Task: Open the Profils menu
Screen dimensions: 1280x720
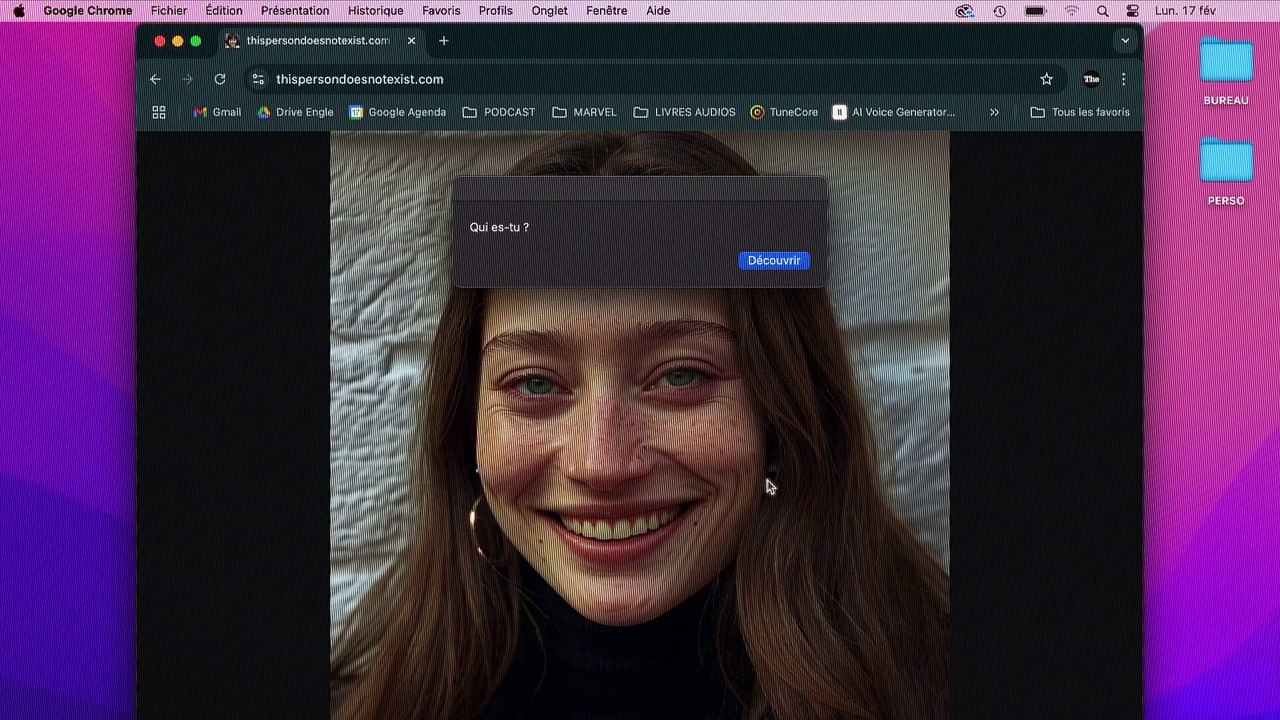Action: coord(496,11)
